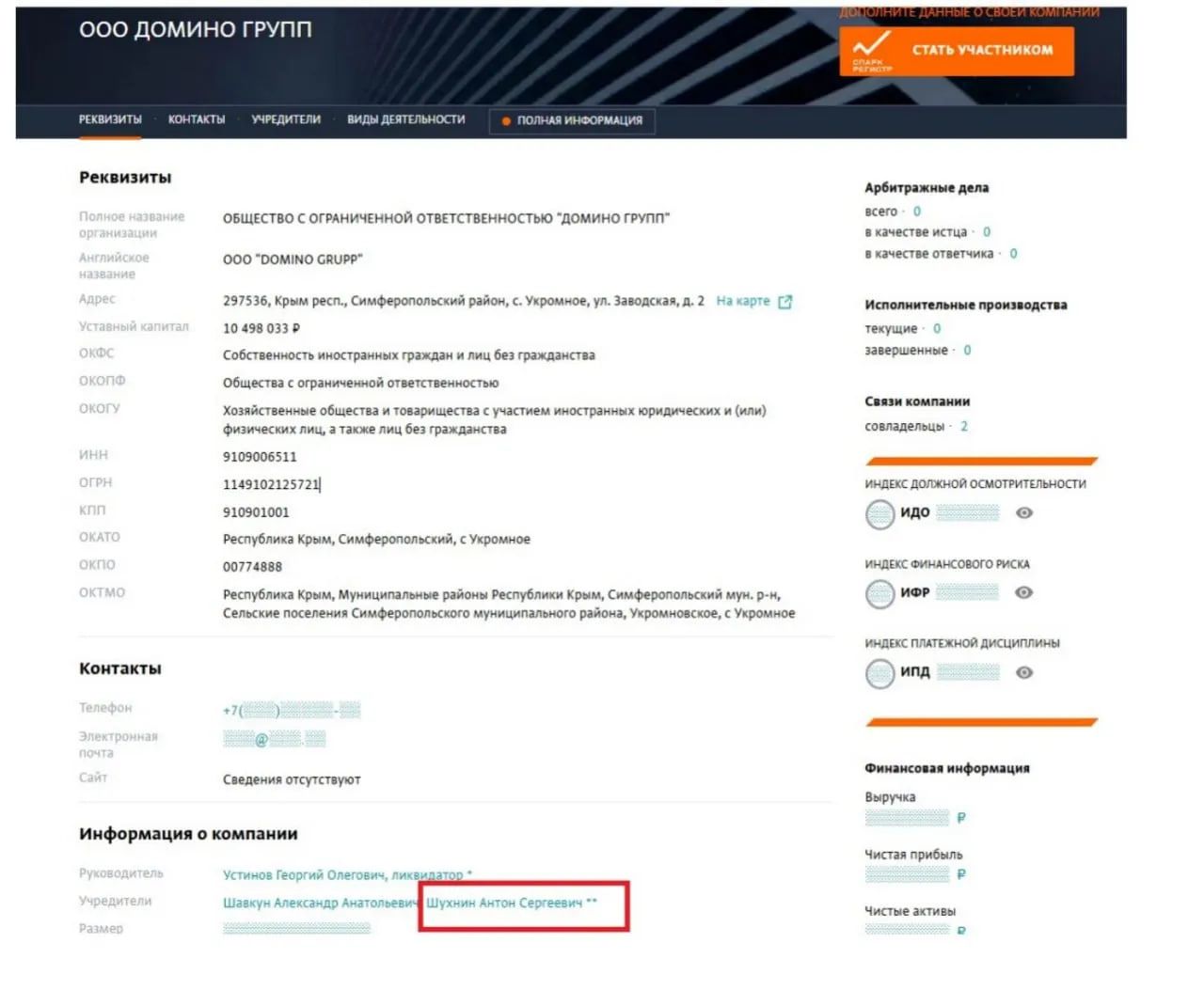The width and height of the screenshot is (1204, 990).
Task: Click the ИФР financial risk gauge icon
Action: pyautogui.click(x=879, y=593)
